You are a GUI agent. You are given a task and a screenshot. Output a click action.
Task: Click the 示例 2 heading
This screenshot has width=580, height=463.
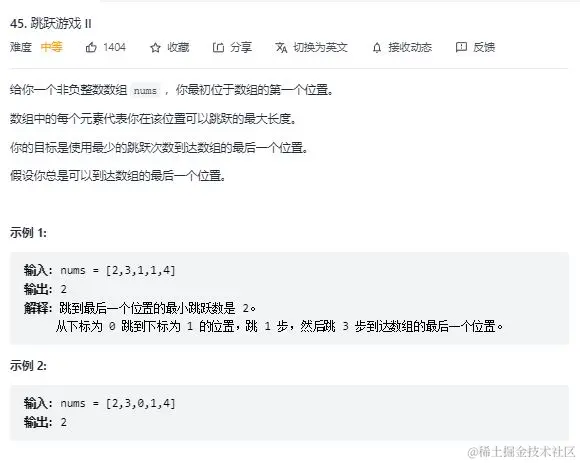pos(28,366)
